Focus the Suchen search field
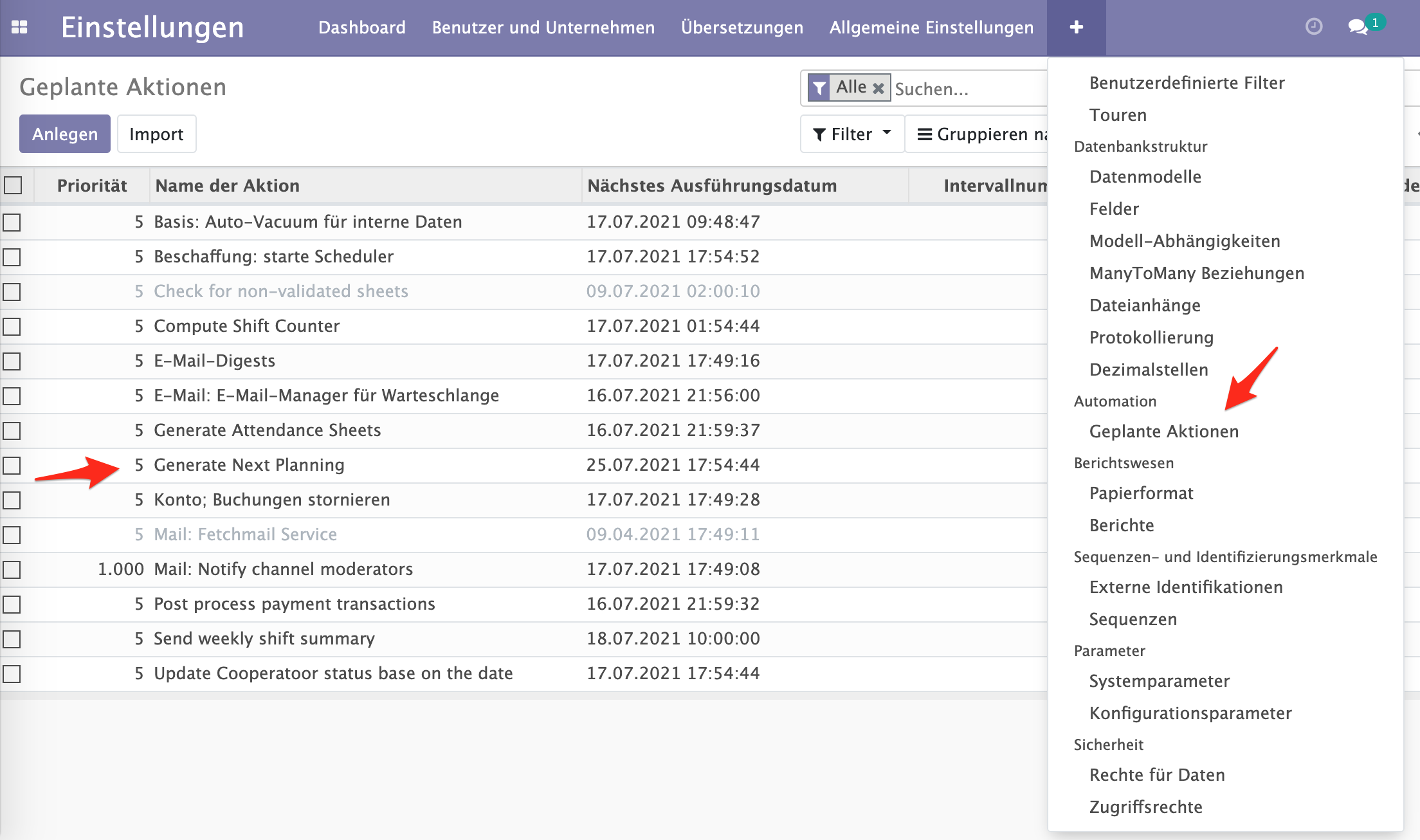The height and width of the screenshot is (840, 1420). (970, 89)
